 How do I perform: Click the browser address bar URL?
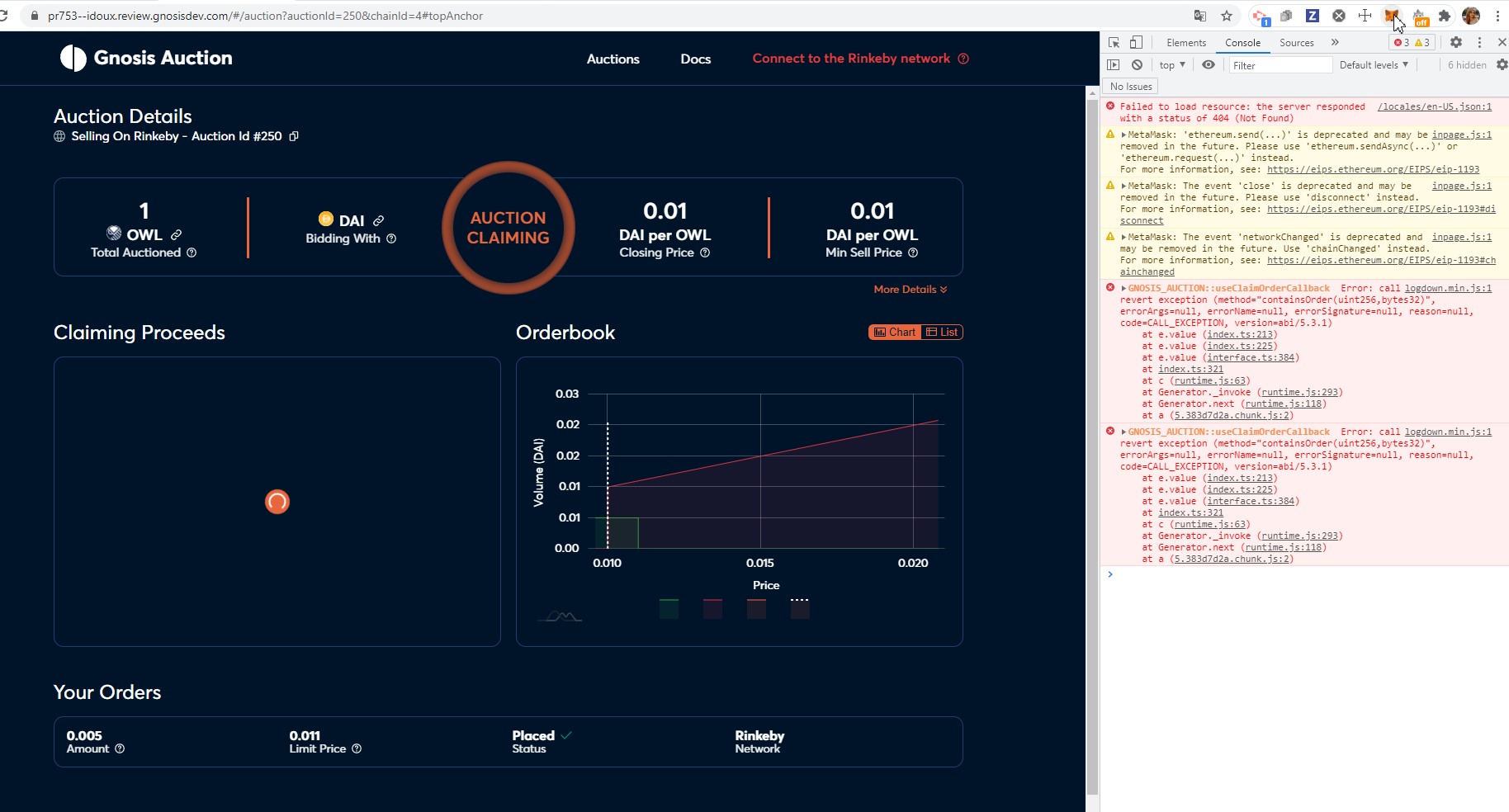(x=265, y=16)
